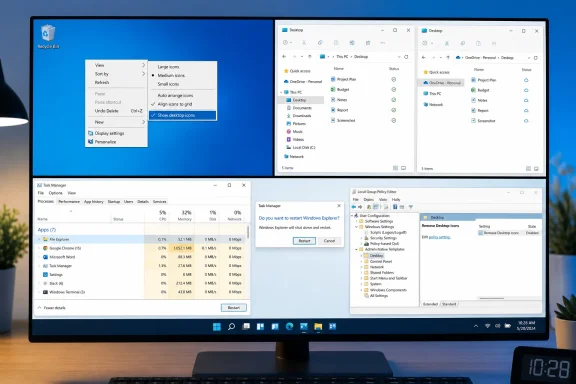Open the Windows Start button

point(217,326)
